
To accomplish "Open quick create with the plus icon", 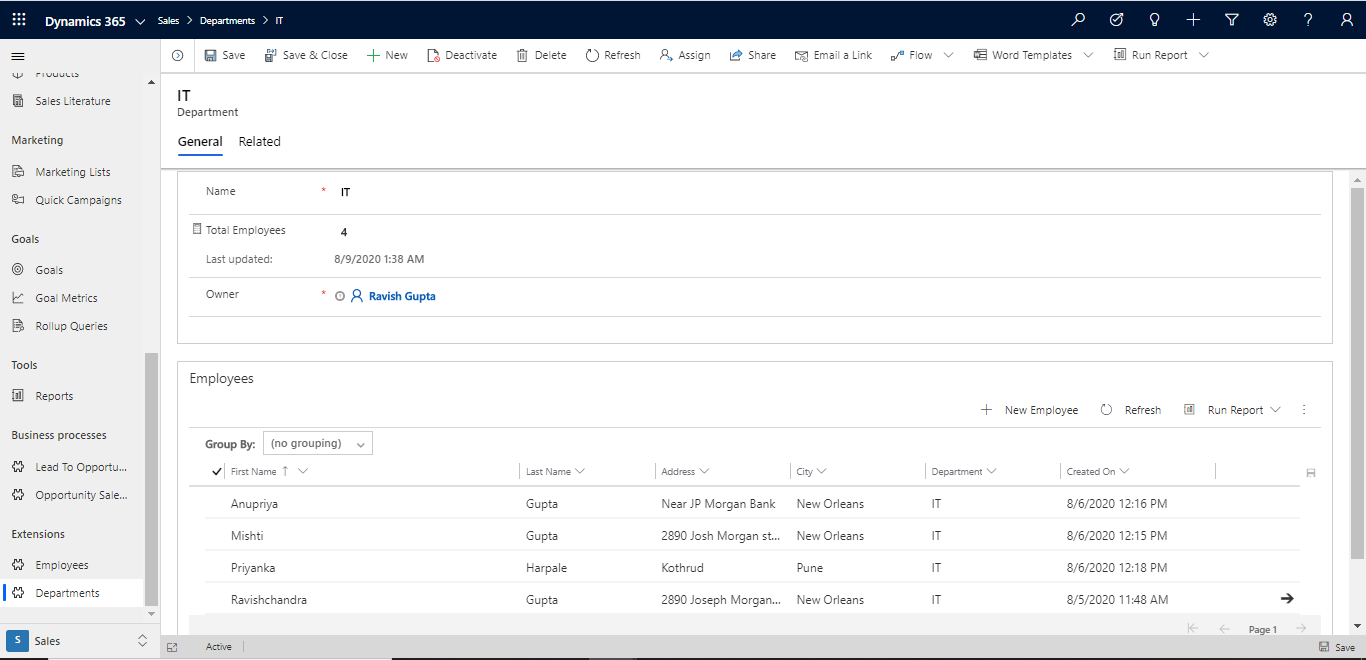I will point(1192,19).
